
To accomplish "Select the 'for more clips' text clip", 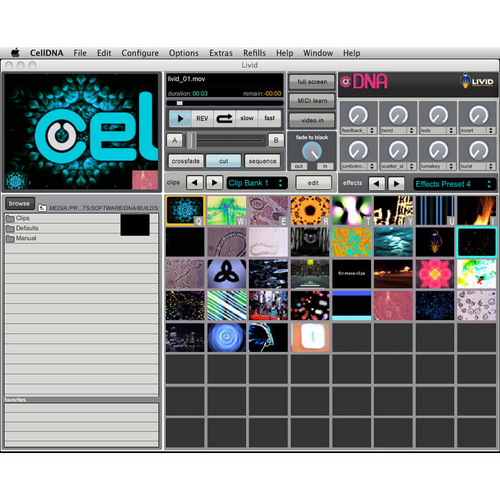I will tap(352, 274).
